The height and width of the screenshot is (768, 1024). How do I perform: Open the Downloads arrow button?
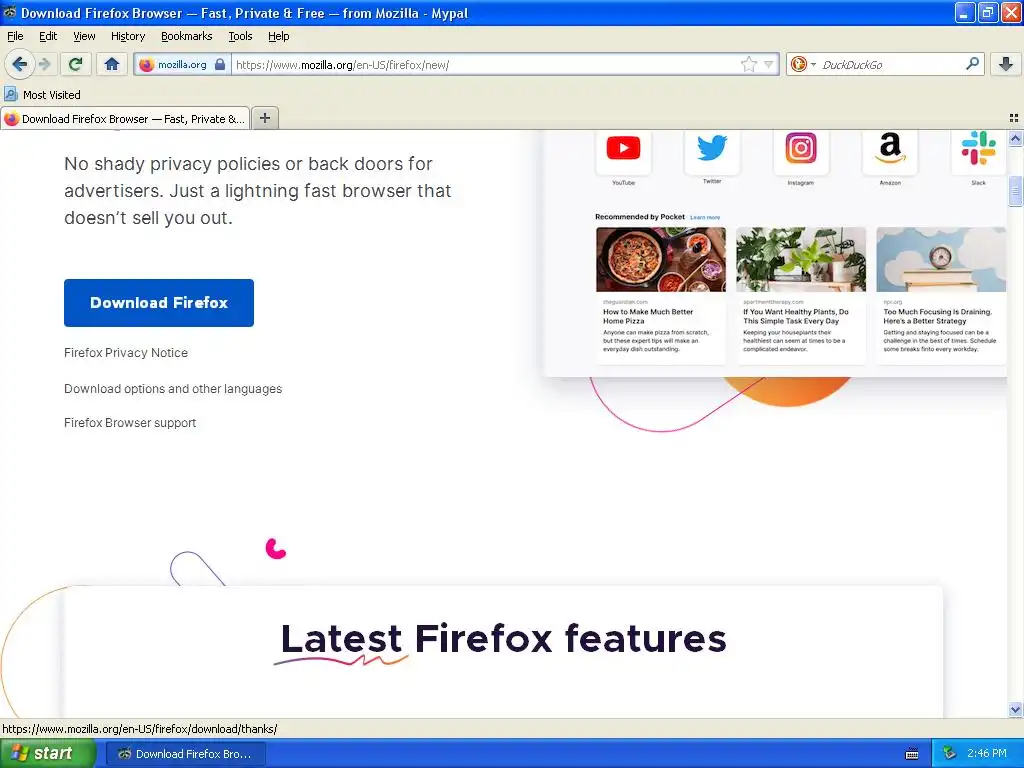(x=1006, y=64)
